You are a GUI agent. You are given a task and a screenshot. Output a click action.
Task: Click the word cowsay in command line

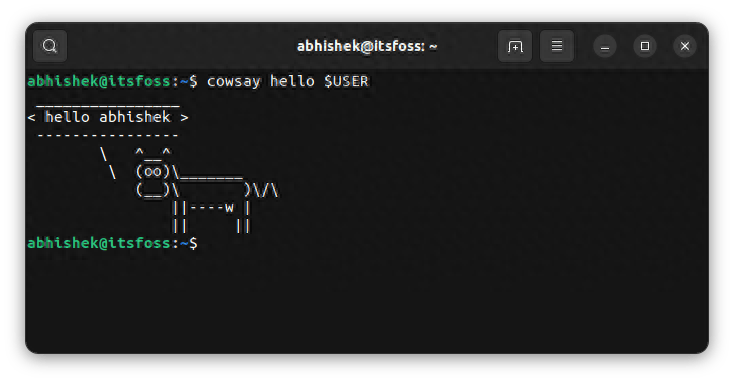tap(234, 81)
